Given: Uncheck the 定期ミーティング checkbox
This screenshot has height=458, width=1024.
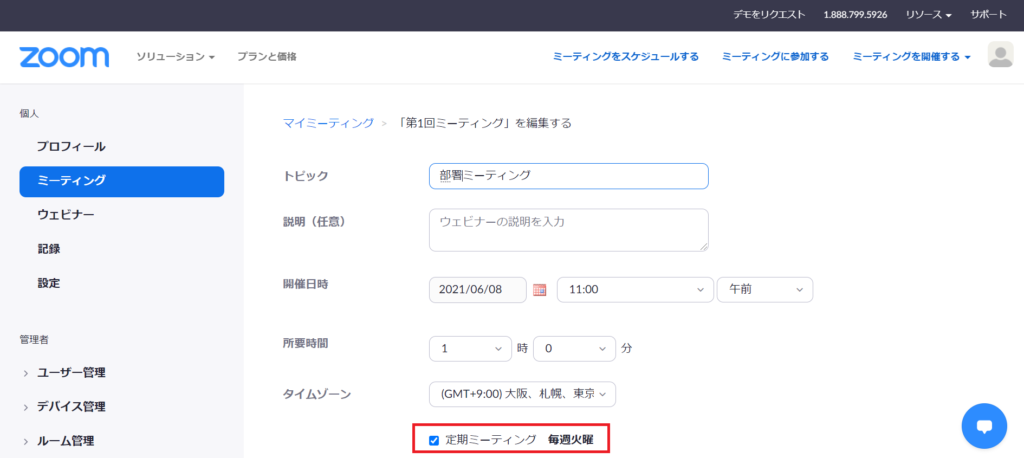Looking at the screenshot, I should (434, 440).
